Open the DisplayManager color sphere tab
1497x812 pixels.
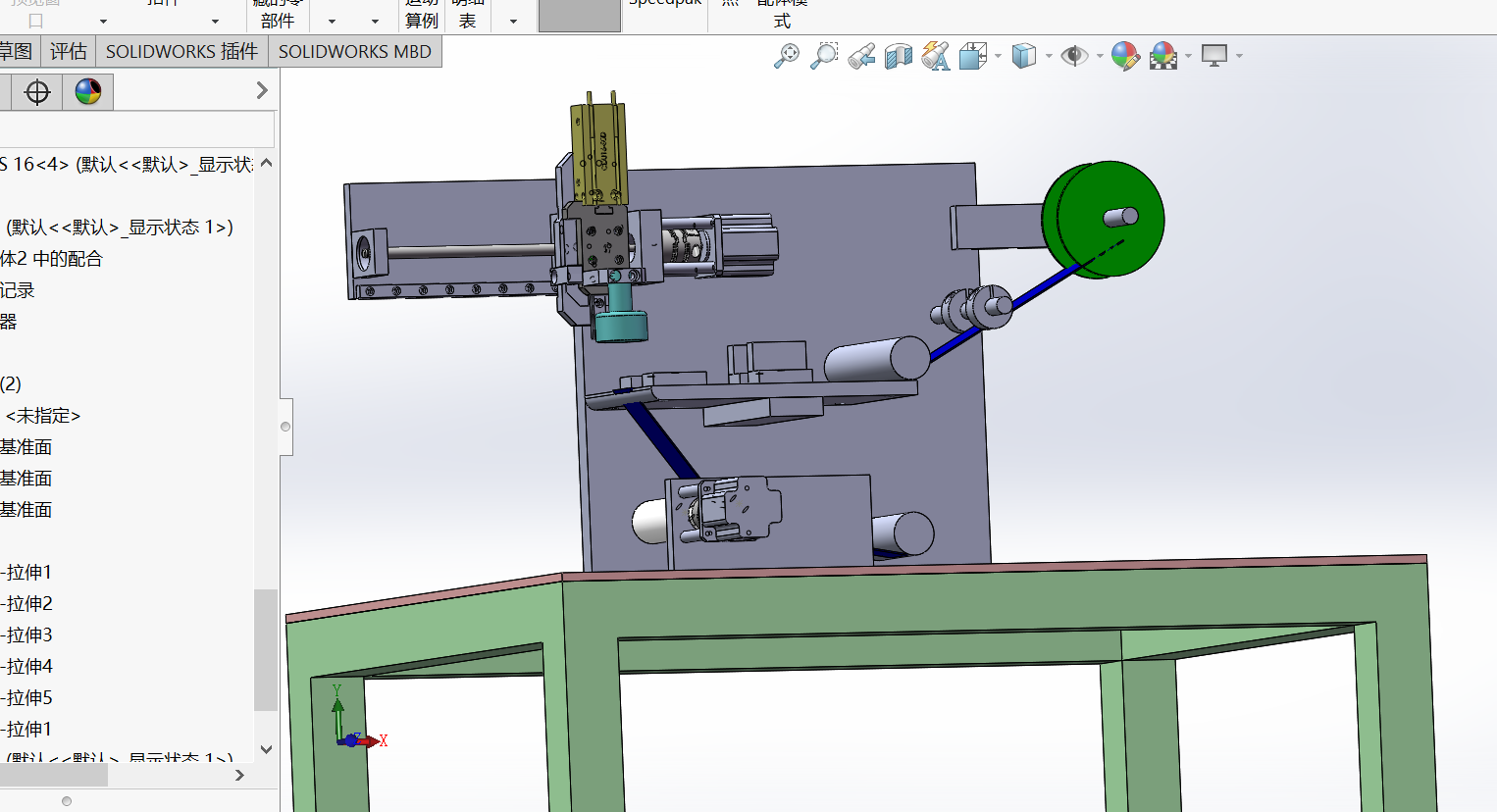coord(88,92)
